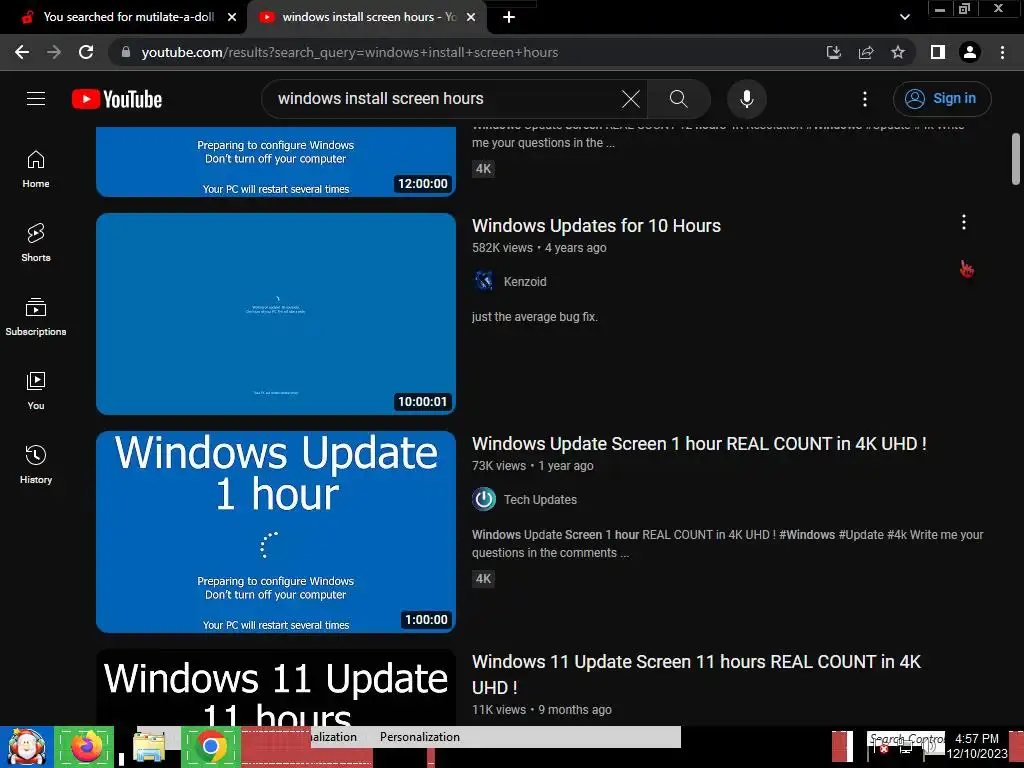Image resolution: width=1024 pixels, height=768 pixels.
Task: Visit the Kenzoid channel name
Action: click(525, 281)
